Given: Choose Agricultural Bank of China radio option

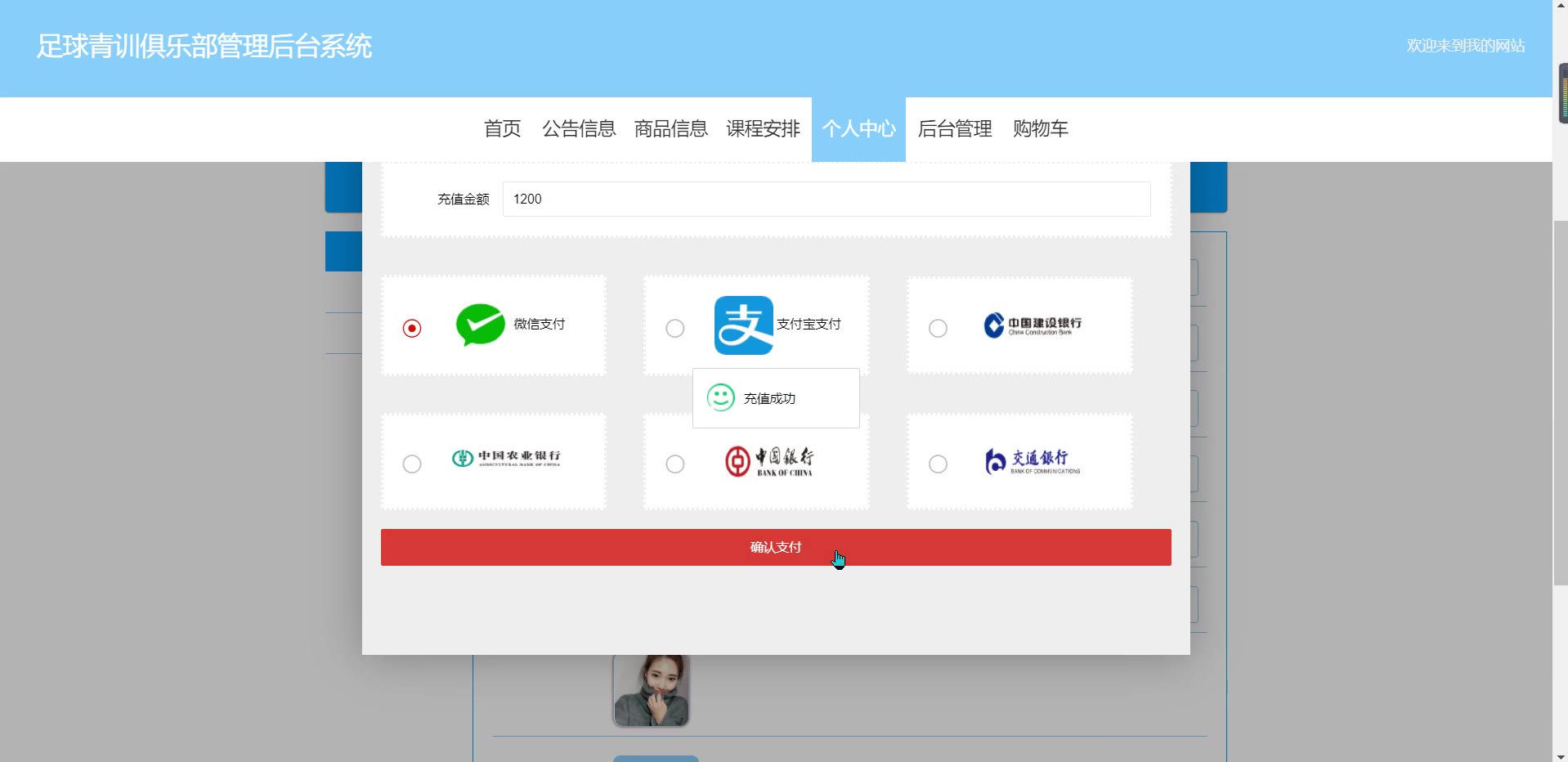Looking at the screenshot, I should pos(412,464).
